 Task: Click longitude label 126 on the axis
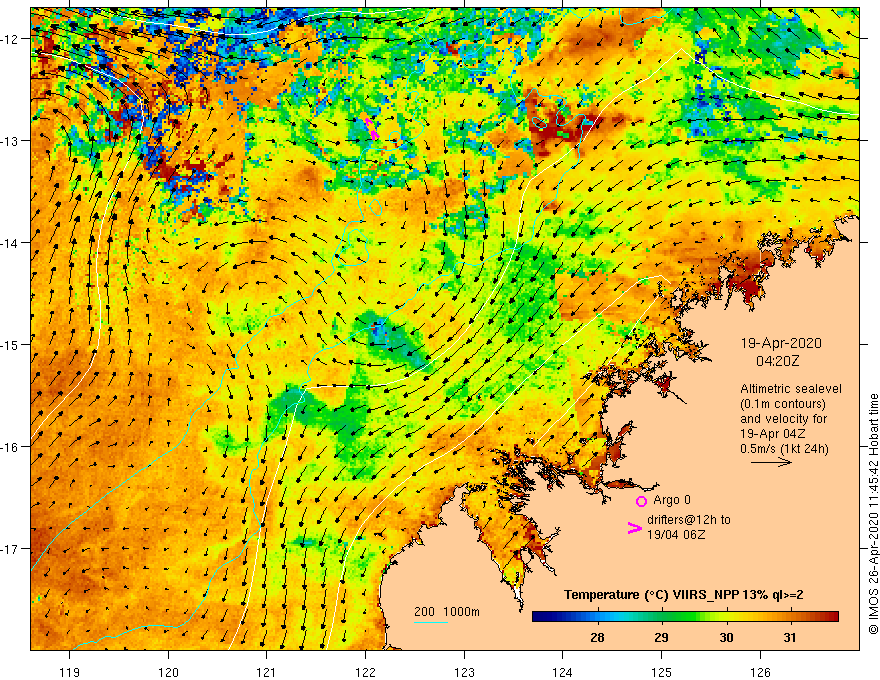[x=760, y=672]
